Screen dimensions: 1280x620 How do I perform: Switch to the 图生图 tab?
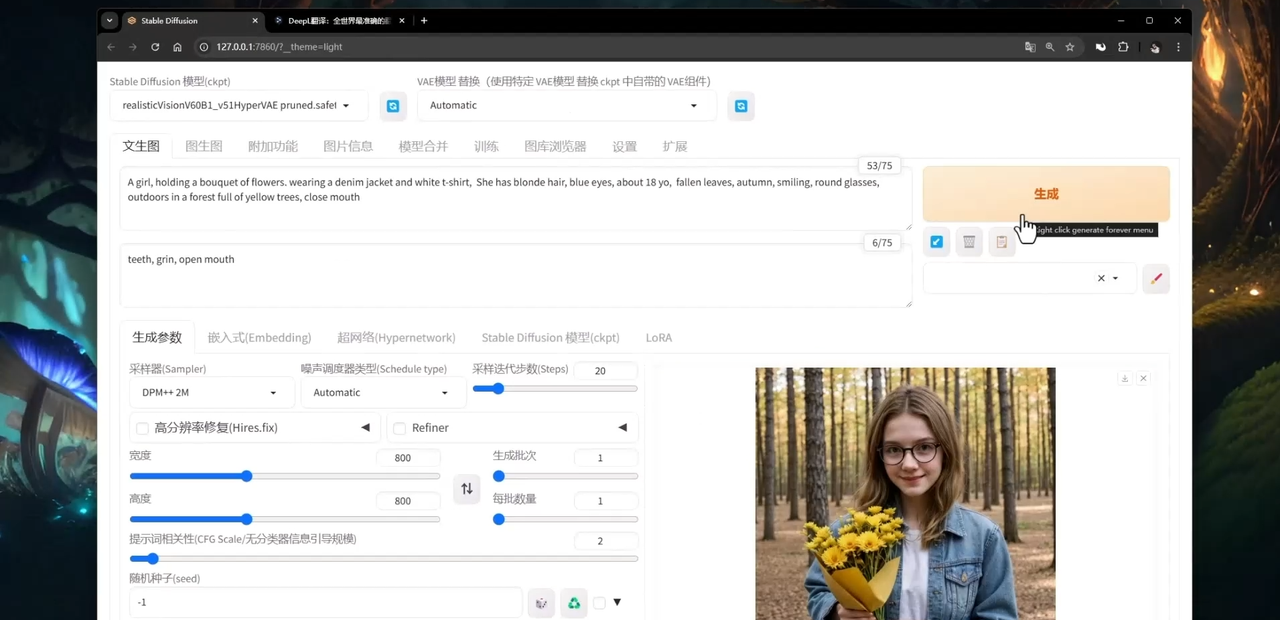tap(204, 146)
